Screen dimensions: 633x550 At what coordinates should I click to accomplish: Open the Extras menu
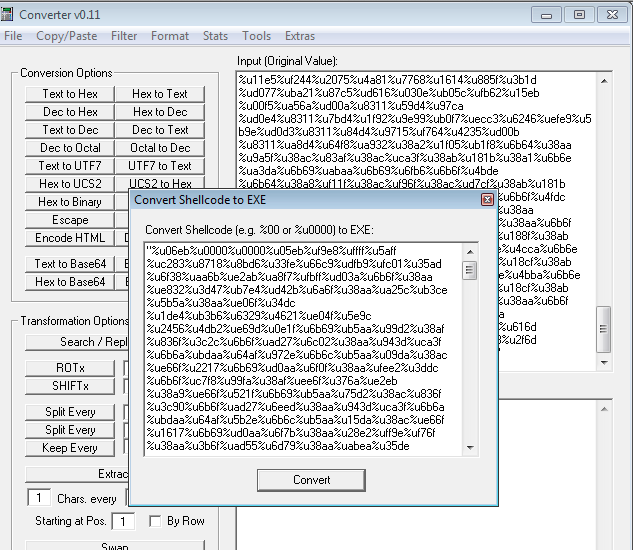tap(300, 36)
